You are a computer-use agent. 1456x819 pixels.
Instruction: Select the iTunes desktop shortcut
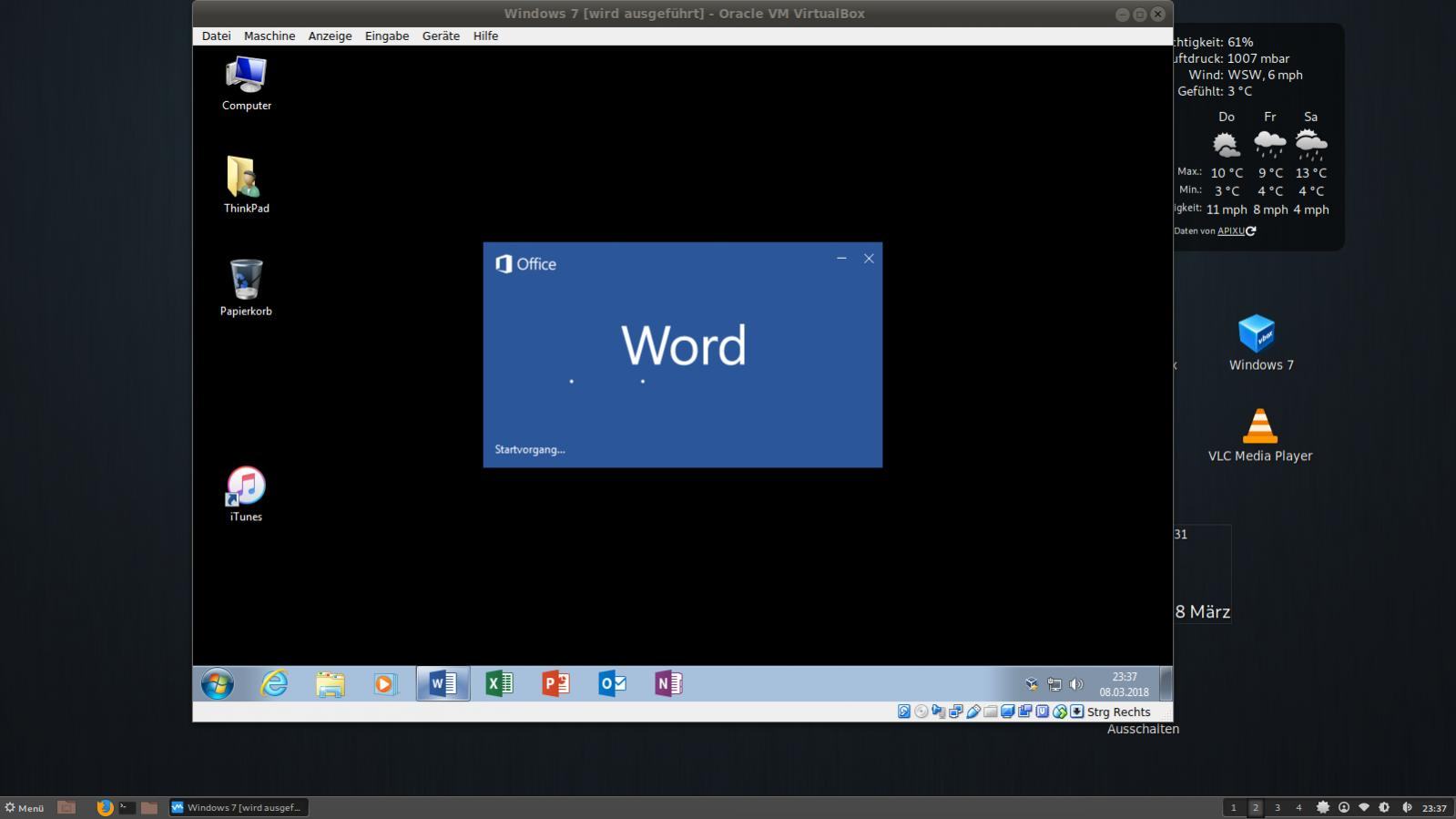tap(246, 495)
